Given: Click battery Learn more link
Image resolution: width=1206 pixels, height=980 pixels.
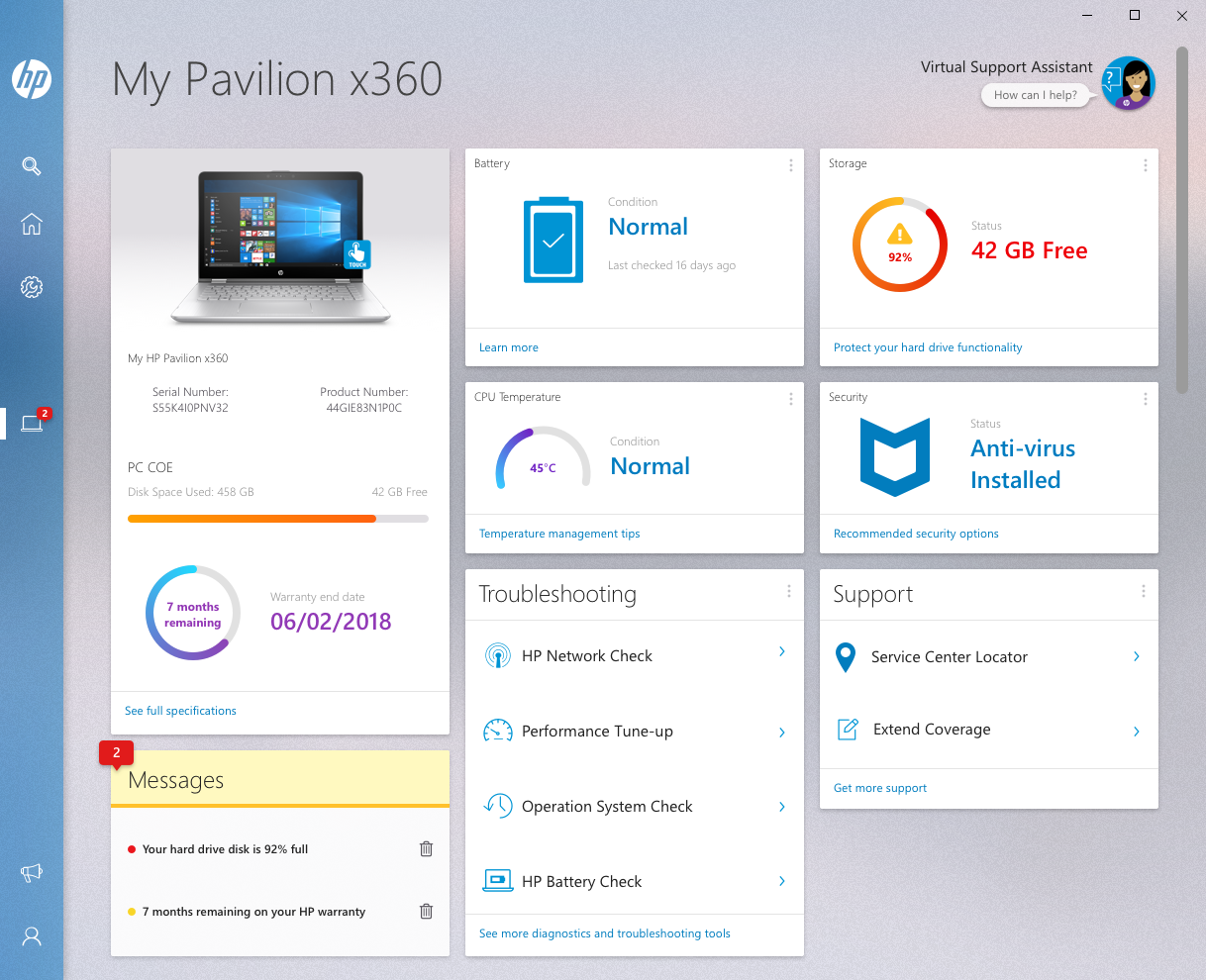Looking at the screenshot, I should point(509,347).
